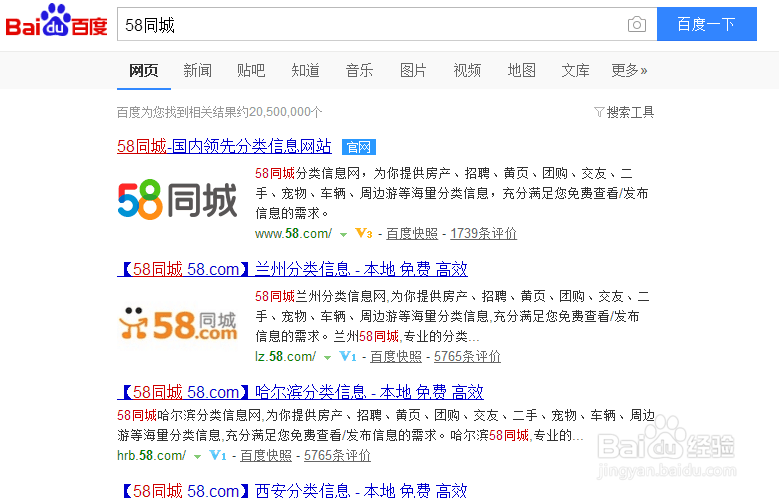
Task: Switch to the 新闻 tab
Action: (198, 71)
